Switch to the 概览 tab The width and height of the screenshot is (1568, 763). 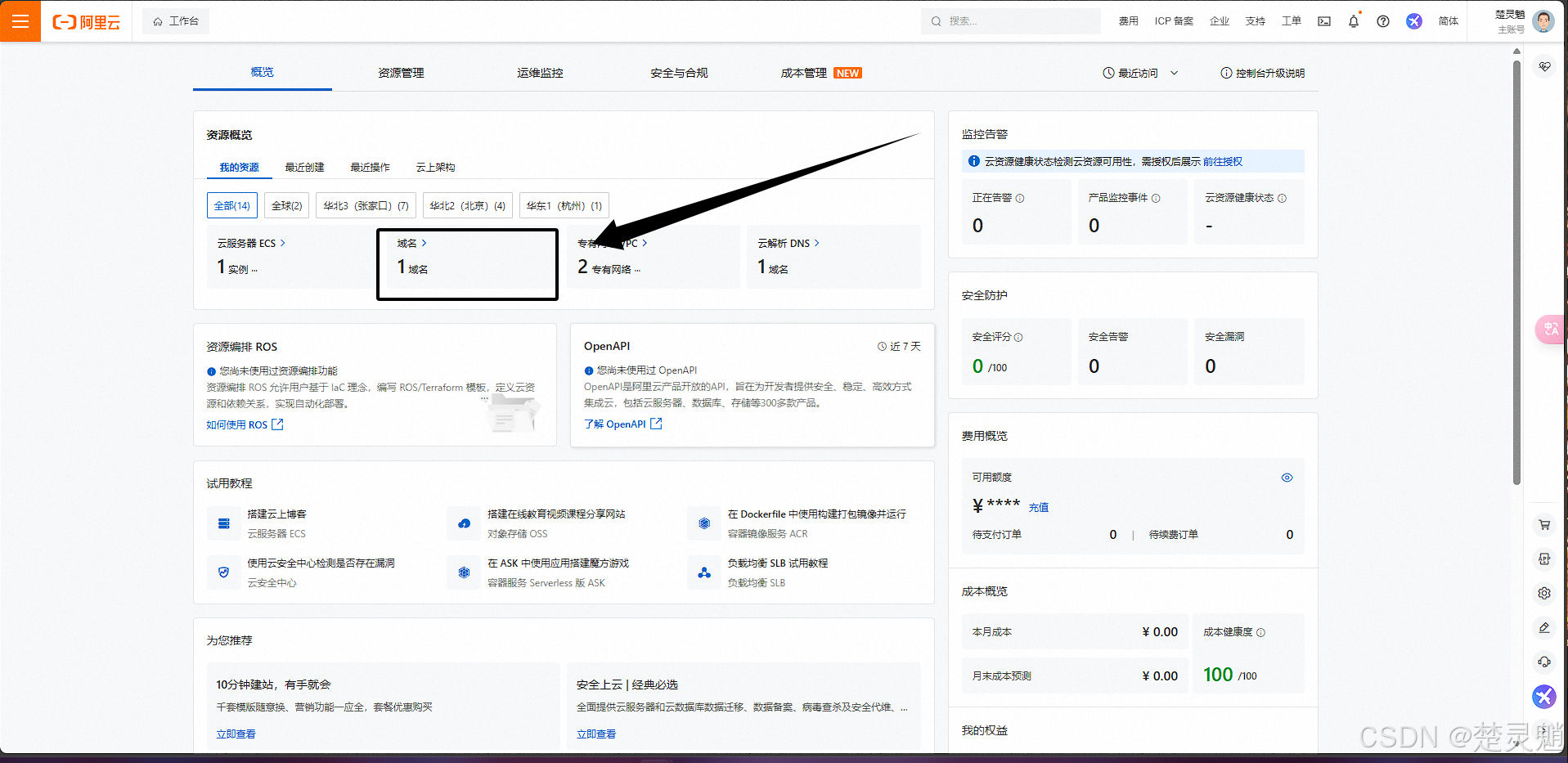coord(263,72)
